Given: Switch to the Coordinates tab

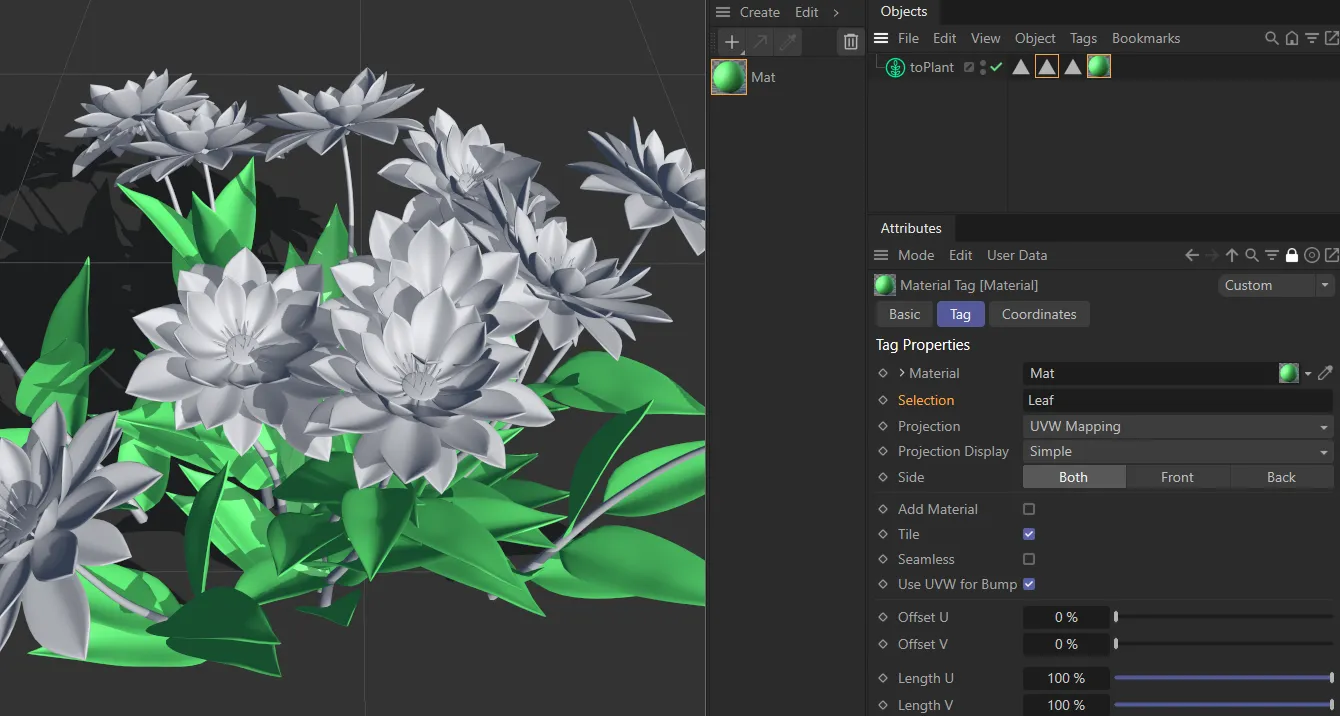Looking at the screenshot, I should pyautogui.click(x=1039, y=314).
